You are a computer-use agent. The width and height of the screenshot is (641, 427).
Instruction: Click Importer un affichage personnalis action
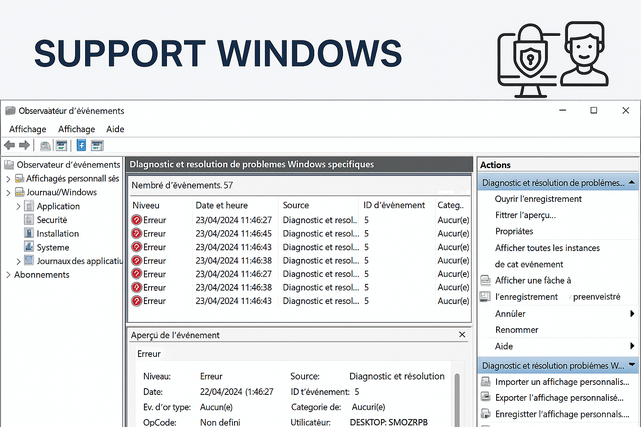click(562, 382)
